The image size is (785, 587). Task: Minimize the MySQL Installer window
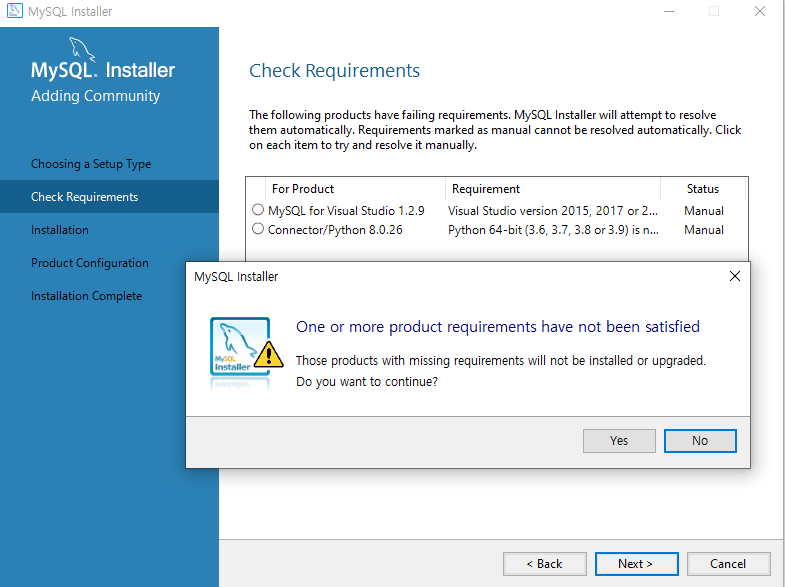coord(669,11)
